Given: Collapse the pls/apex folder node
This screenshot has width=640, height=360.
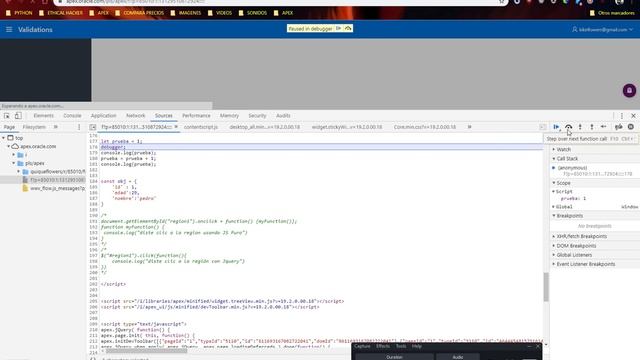Looking at the screenshot, I should (x=13, y=163).
